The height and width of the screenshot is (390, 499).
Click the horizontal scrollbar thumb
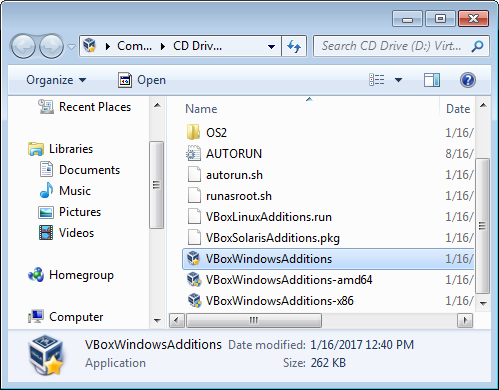click(x=254, y=321)
